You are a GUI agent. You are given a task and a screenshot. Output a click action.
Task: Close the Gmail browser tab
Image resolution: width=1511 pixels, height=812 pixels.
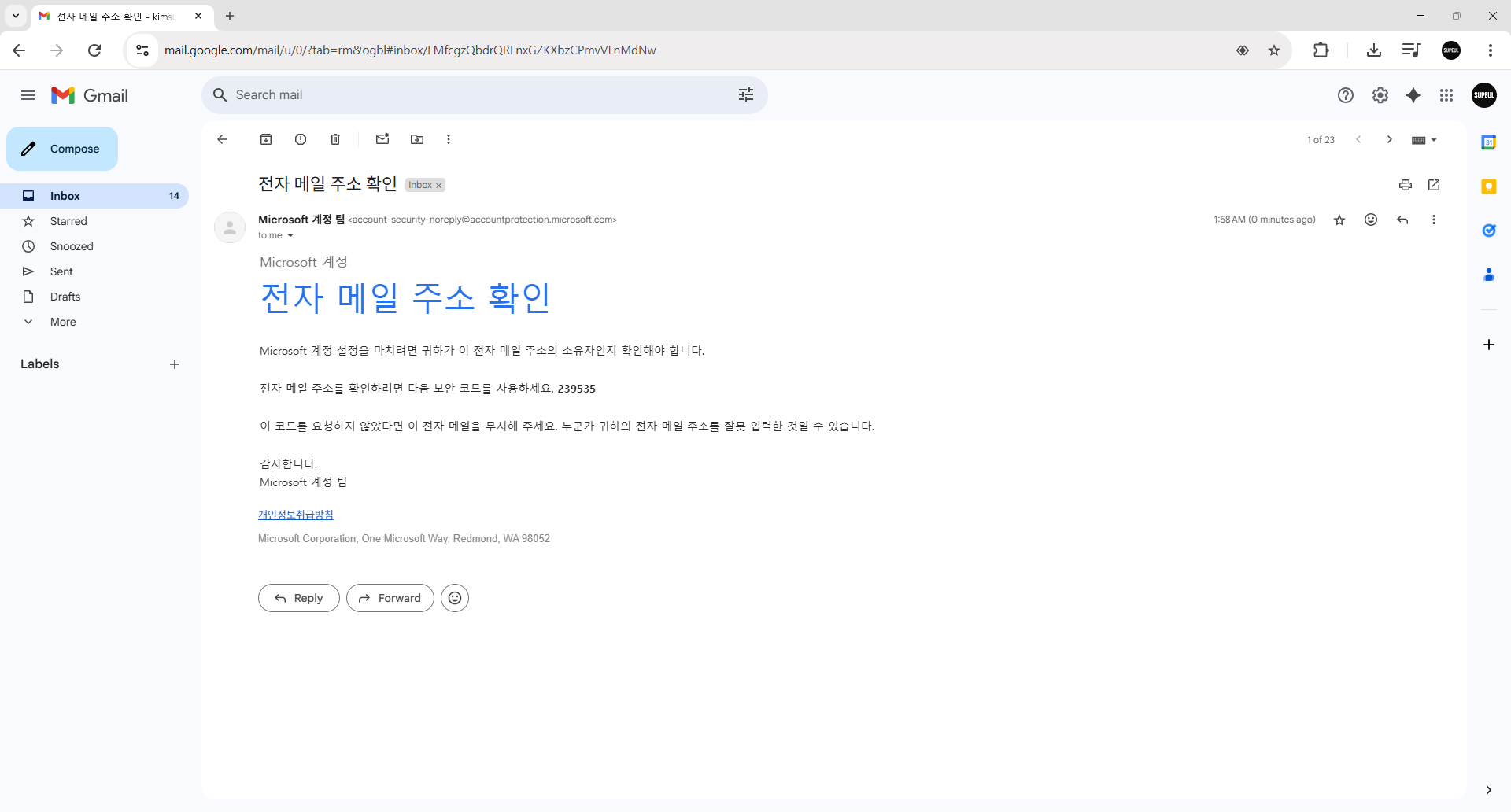198,16
